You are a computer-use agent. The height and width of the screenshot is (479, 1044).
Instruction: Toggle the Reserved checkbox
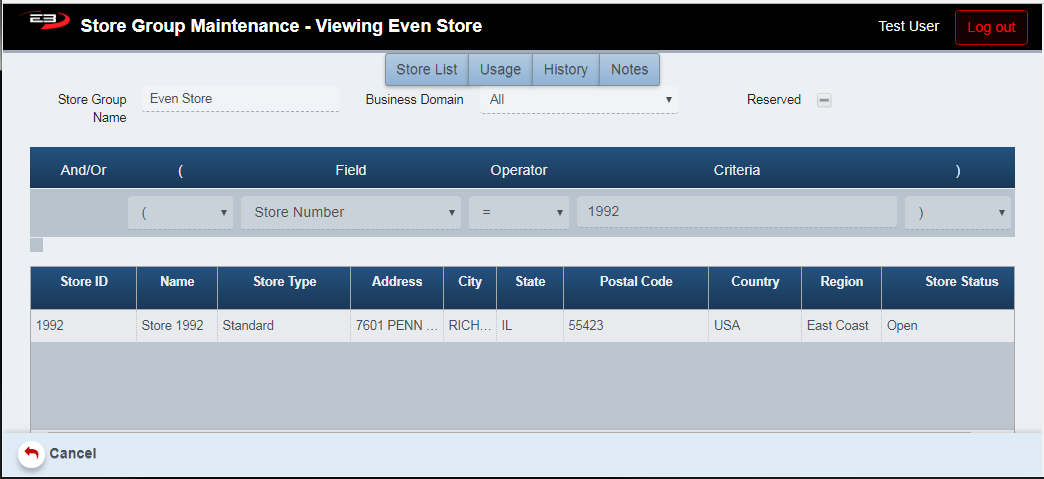click(x=824, y=100)
